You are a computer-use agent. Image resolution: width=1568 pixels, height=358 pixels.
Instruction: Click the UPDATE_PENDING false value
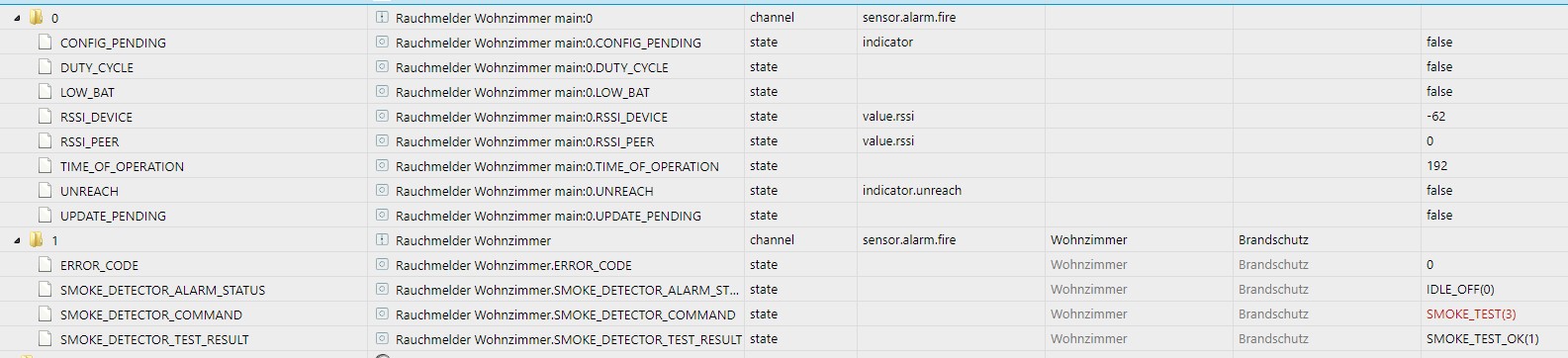tap(1439, 216)
